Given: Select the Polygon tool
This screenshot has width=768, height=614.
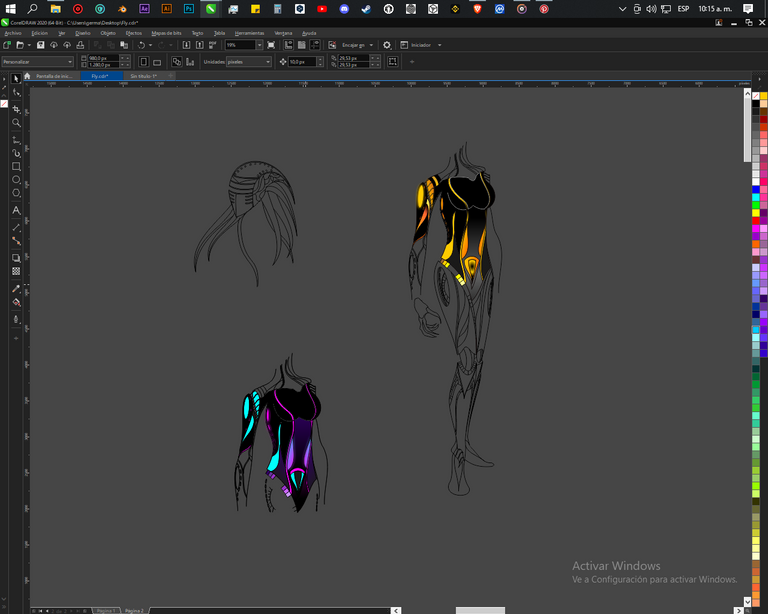Looking at the screenshot, I should pyautogui.click(x=16, y=193).
